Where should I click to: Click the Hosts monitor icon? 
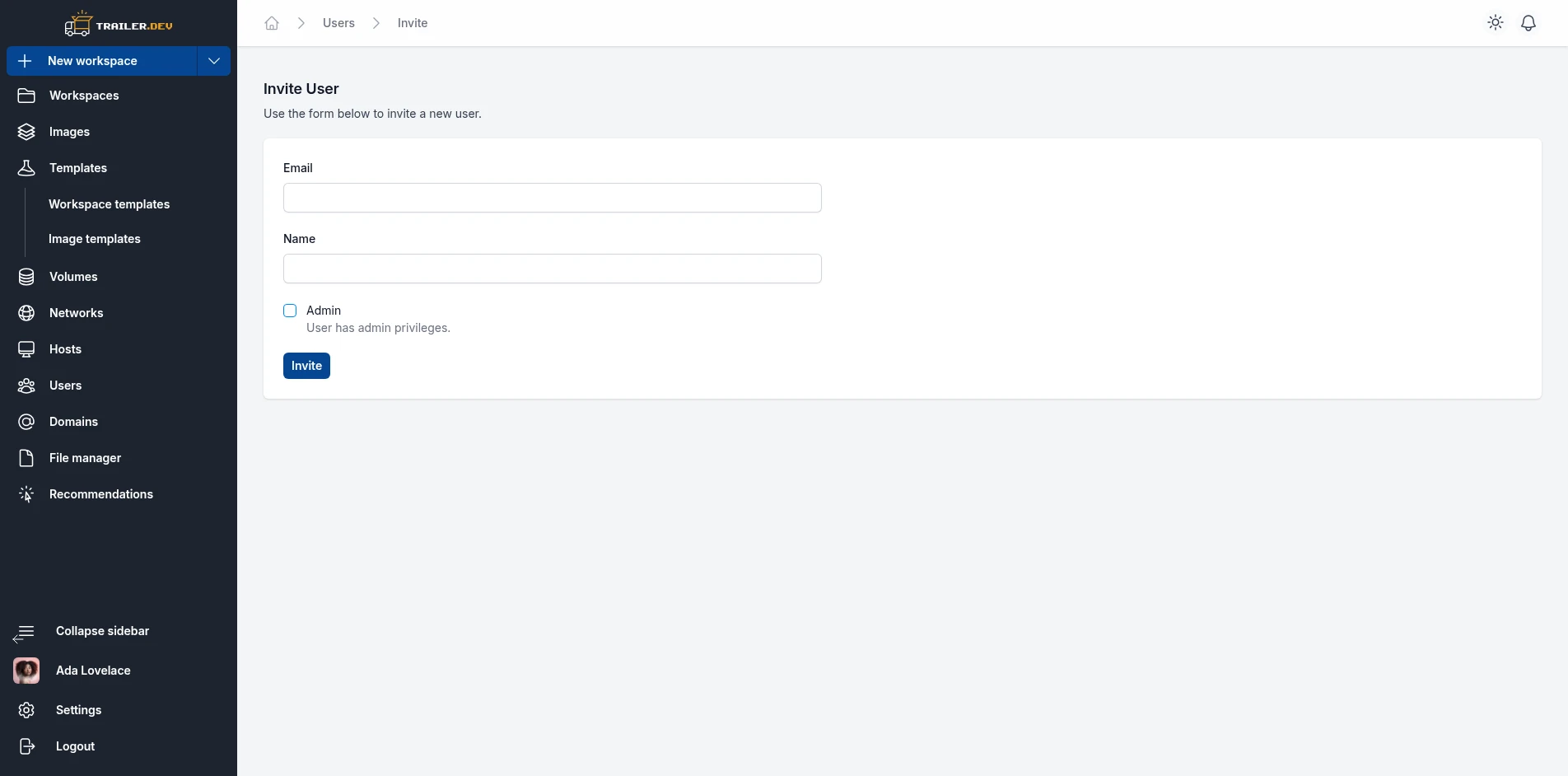[x=26, y=349]
